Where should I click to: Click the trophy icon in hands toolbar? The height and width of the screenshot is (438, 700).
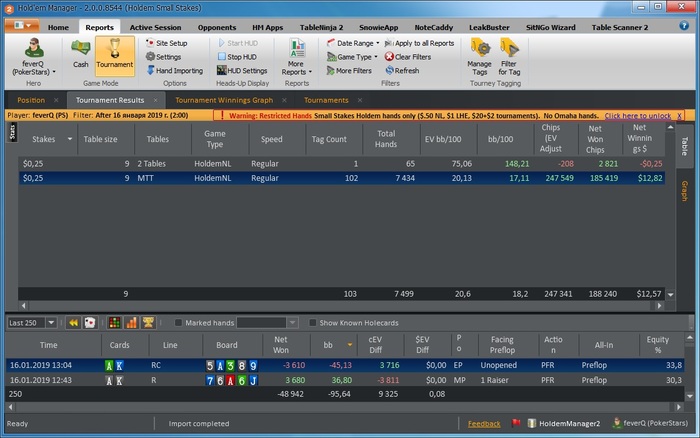148,323
